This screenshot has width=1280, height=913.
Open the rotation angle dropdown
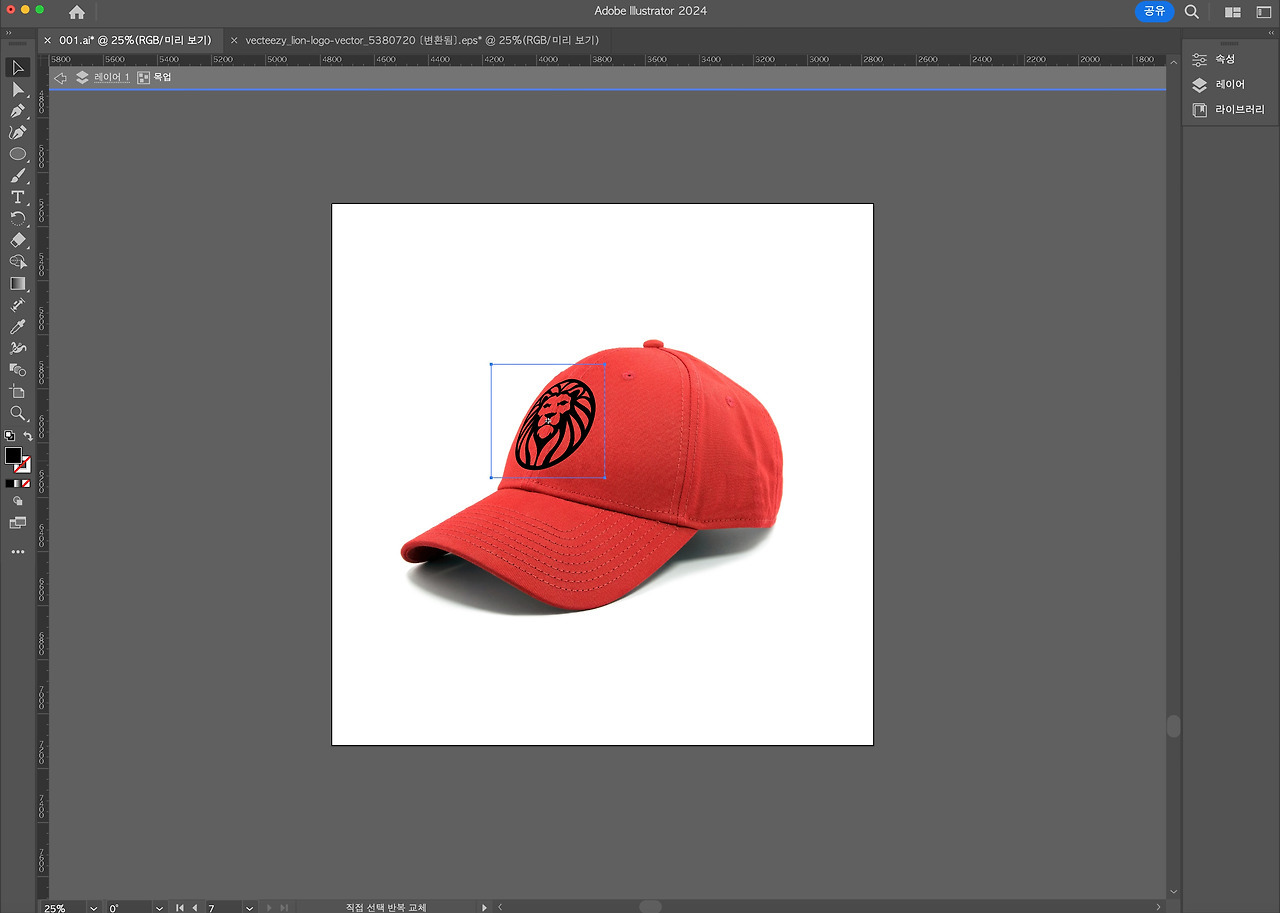[159, 908]
